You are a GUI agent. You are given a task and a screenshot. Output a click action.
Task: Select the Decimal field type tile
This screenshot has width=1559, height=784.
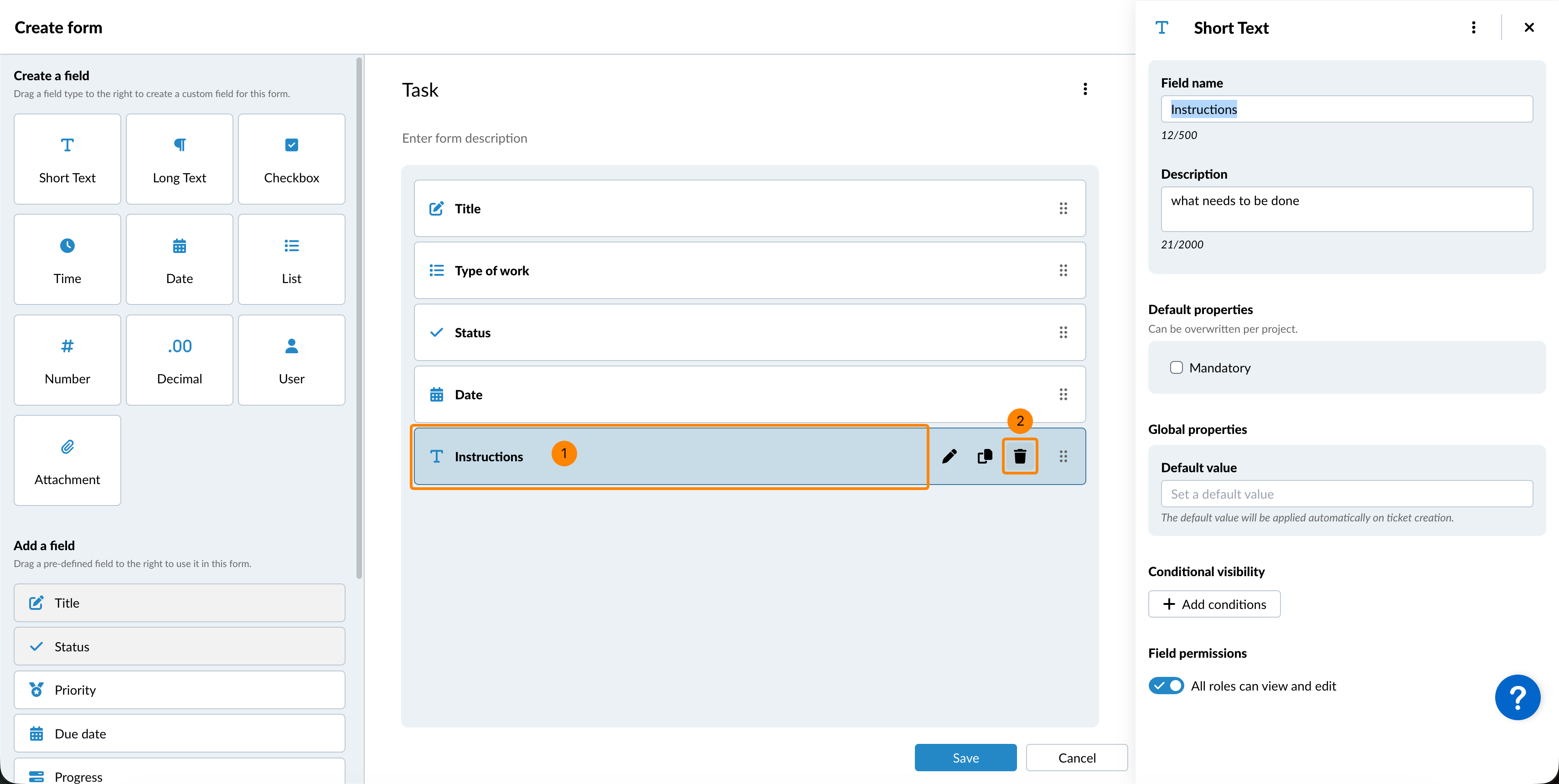coord(179,360)
